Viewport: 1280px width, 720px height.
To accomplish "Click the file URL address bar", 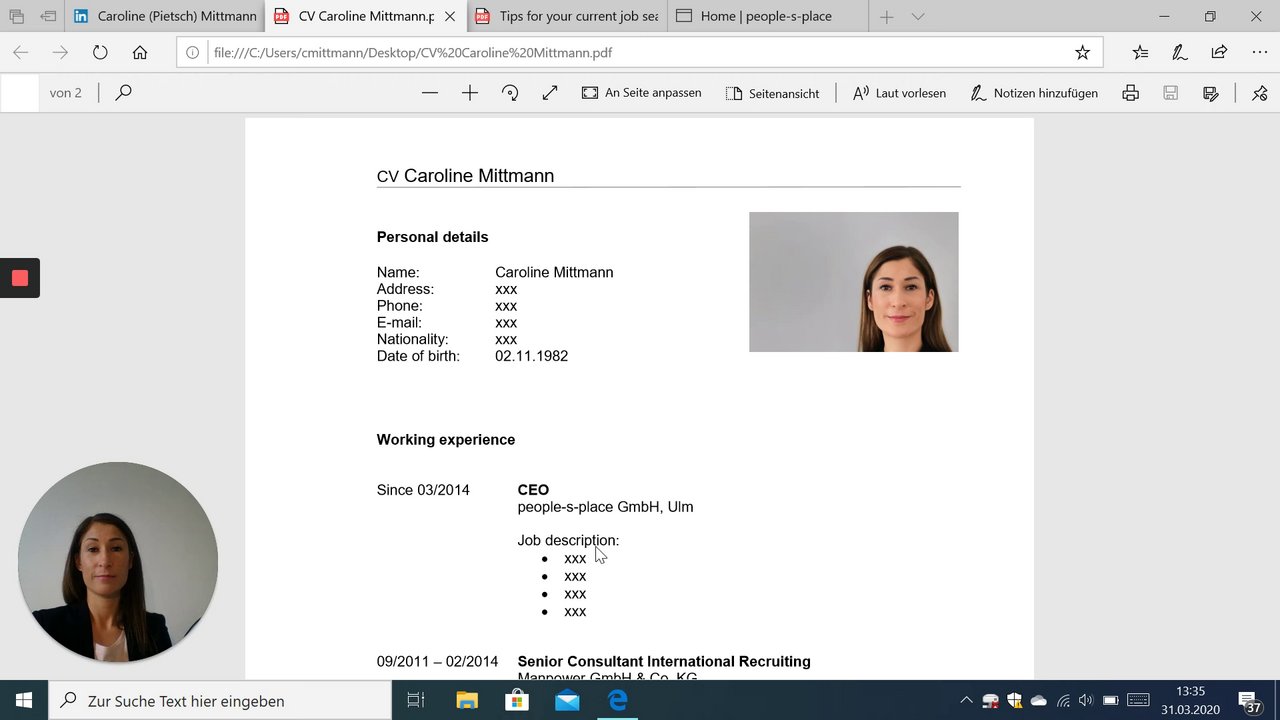I will [640, 52].
